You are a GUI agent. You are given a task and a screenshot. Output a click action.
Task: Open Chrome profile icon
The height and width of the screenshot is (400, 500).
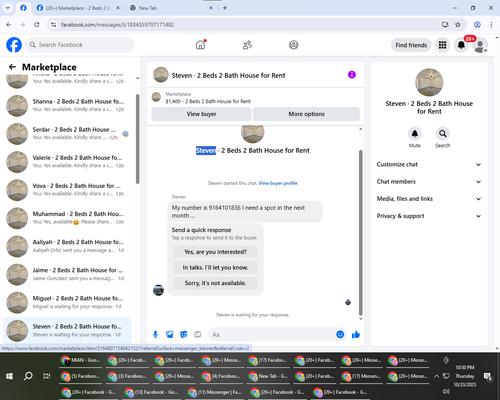[477, 24]
